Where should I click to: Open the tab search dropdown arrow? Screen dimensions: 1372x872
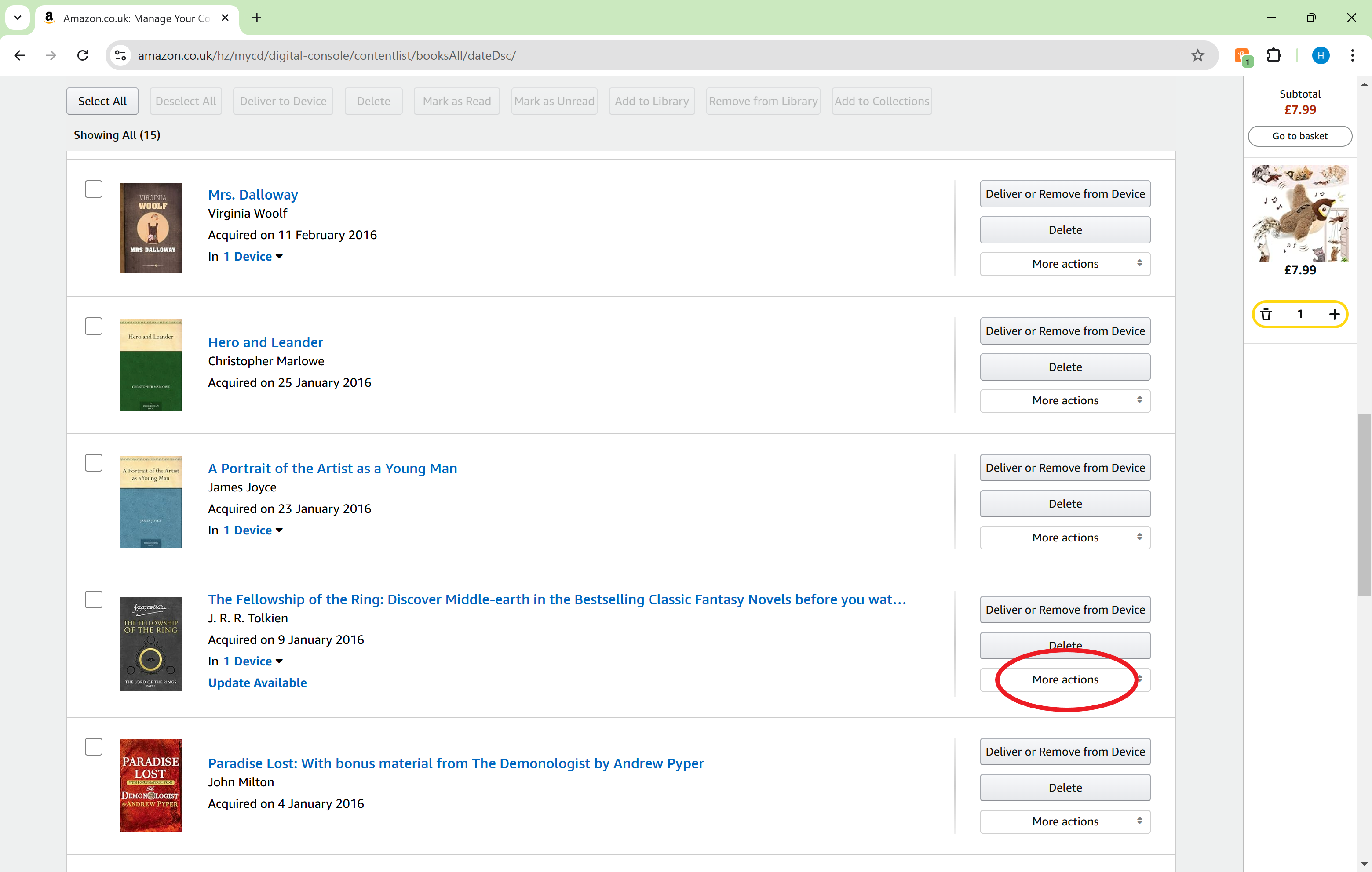[x=18, y=18]
